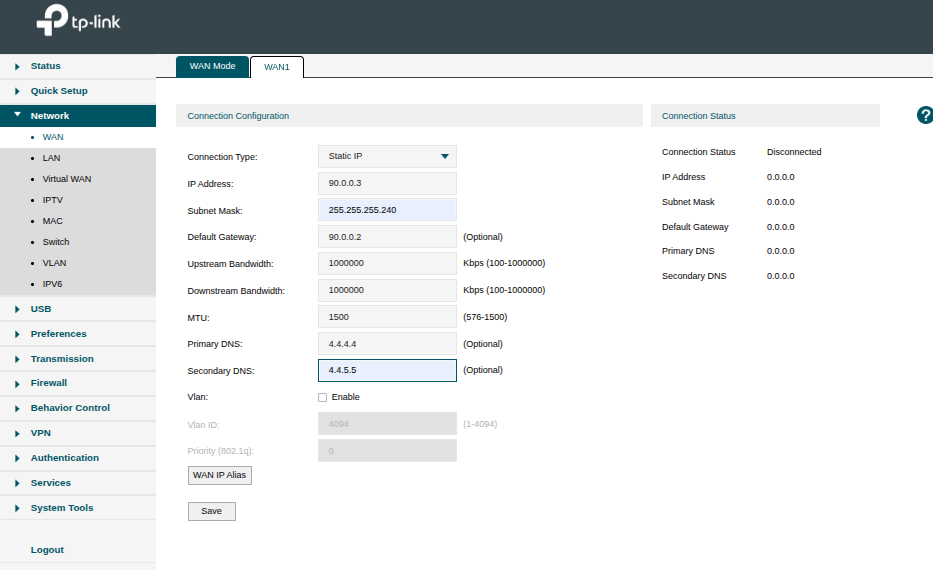This screenshot has height=570, width=933.
Task: Open the IPTV submenu item
Action: pos(52,200)
